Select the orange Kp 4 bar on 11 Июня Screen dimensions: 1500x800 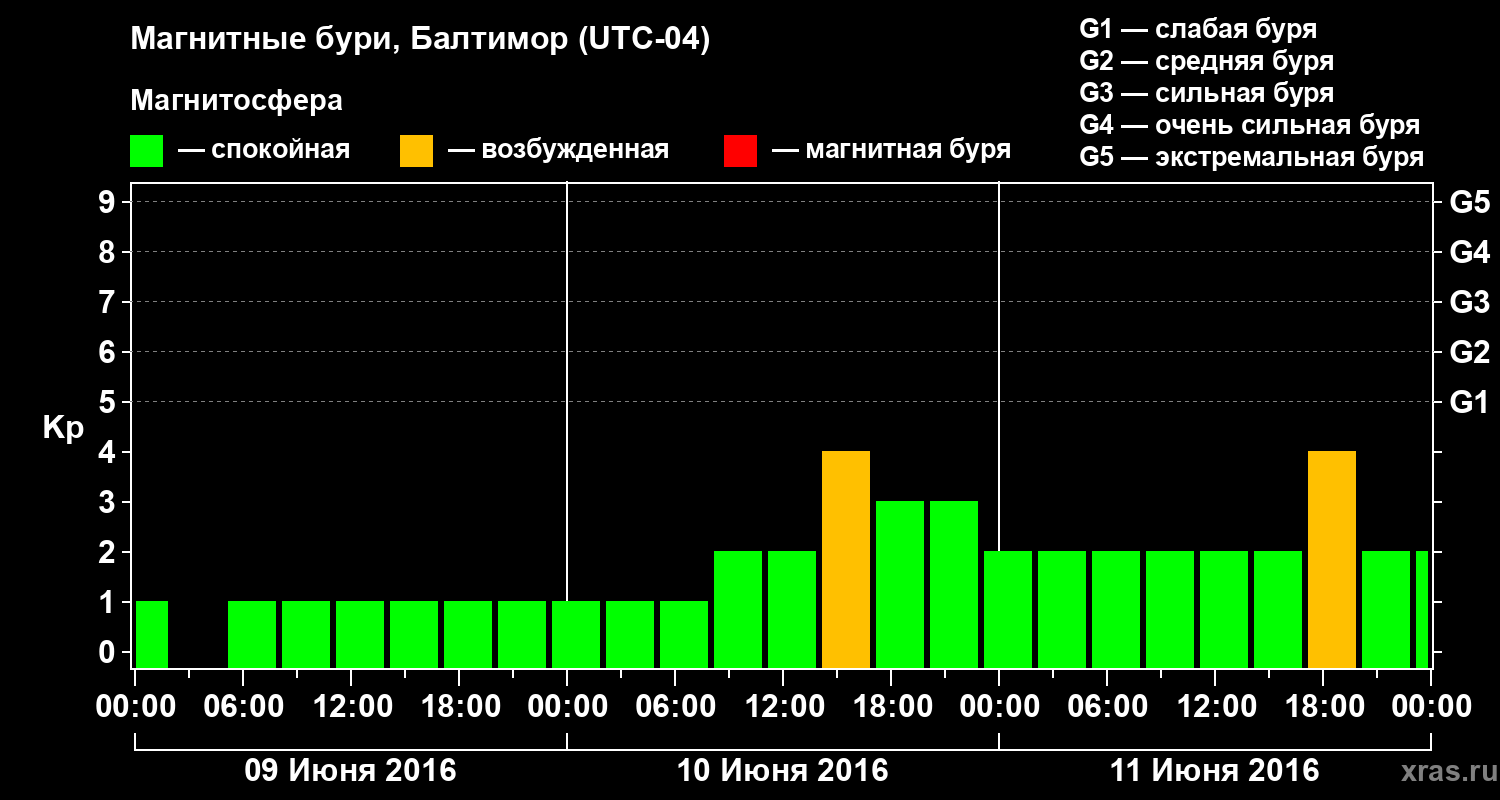pyautogui.click(x=1332, y=560)
